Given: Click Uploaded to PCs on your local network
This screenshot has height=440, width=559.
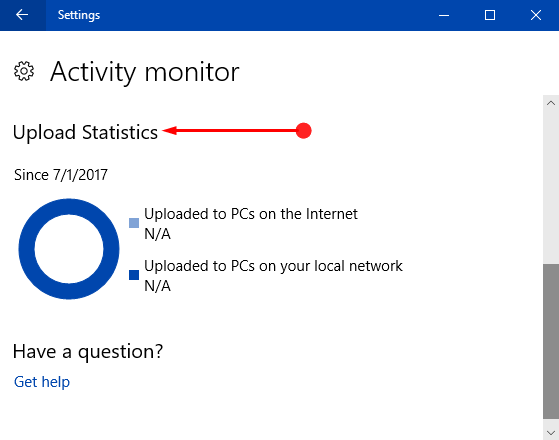Looking at the screenshot, I should click(x=273, y=266).
